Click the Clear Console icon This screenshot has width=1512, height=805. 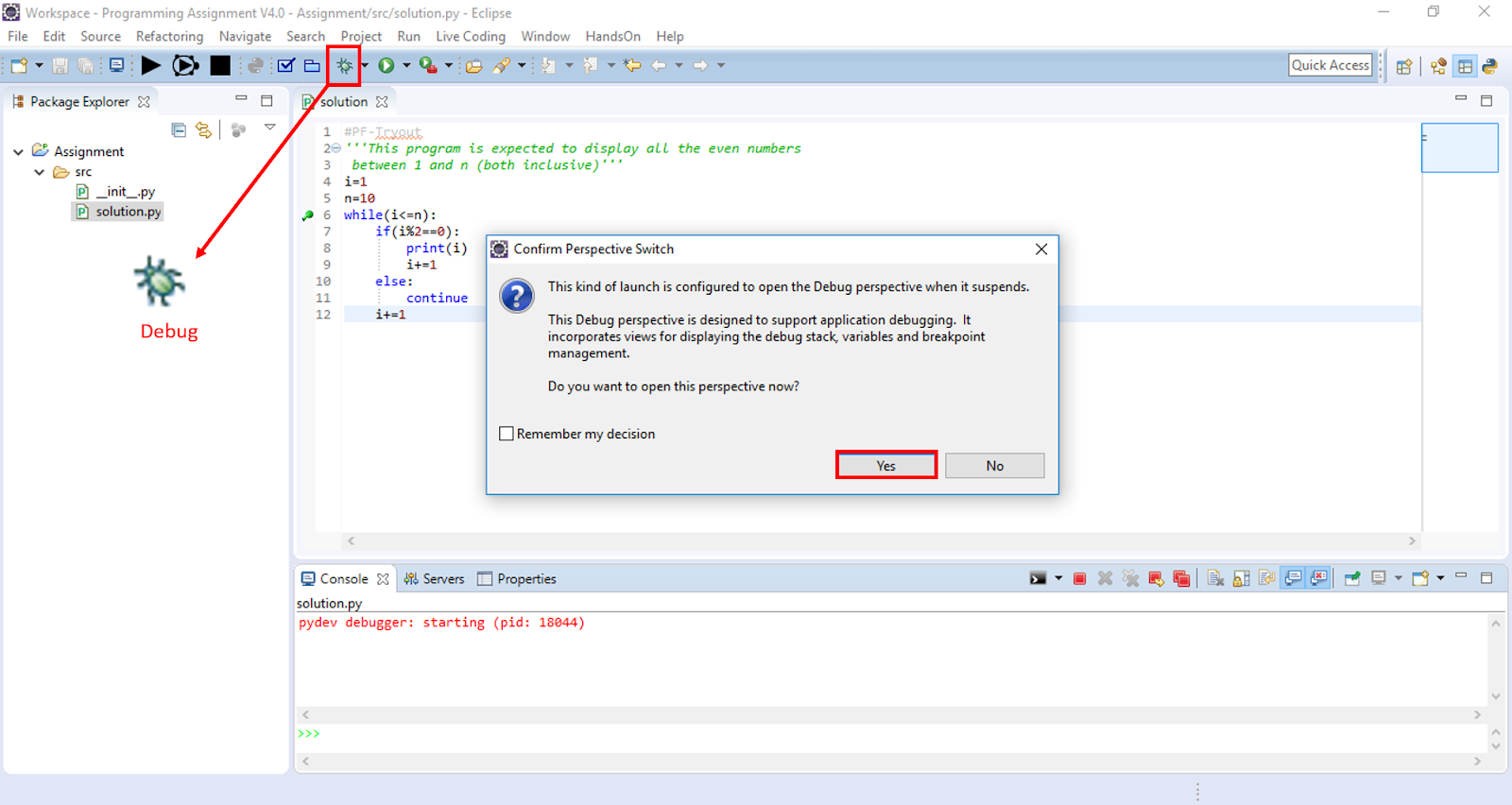coord(1215,578)
